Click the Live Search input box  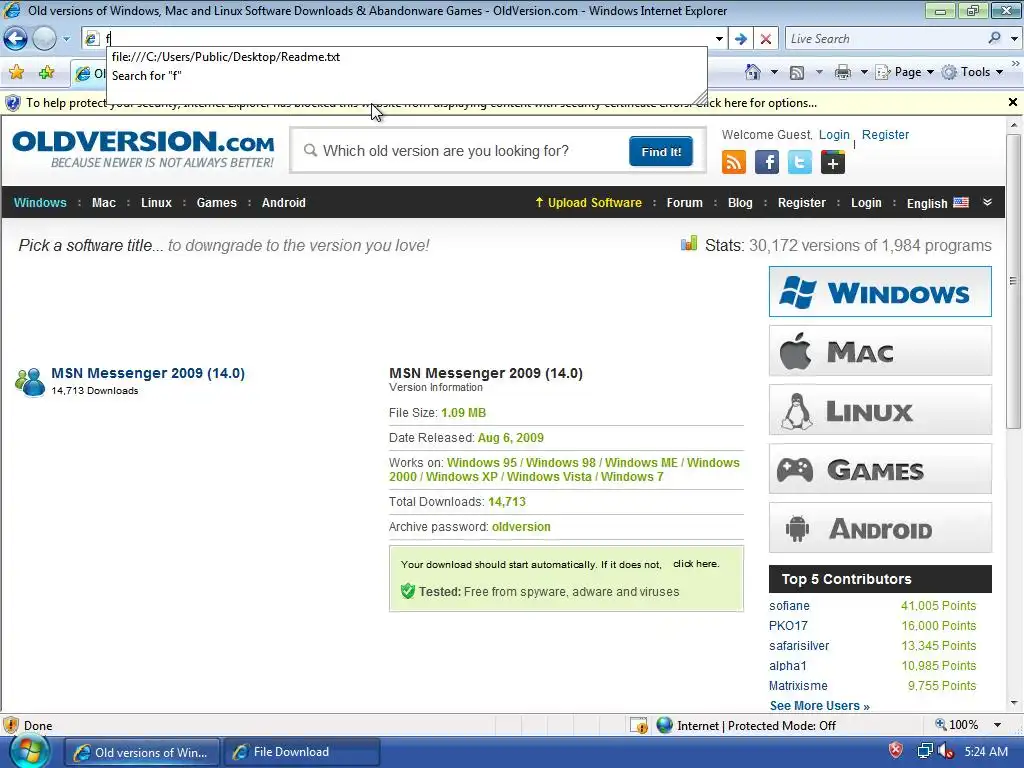pos(886,39)
